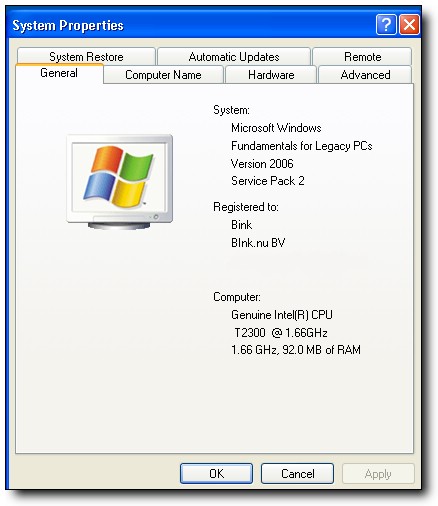Click the System Properties title bar text
Image resolution: width=438 pixels, height=506 pixels.
tap(68, 26)
